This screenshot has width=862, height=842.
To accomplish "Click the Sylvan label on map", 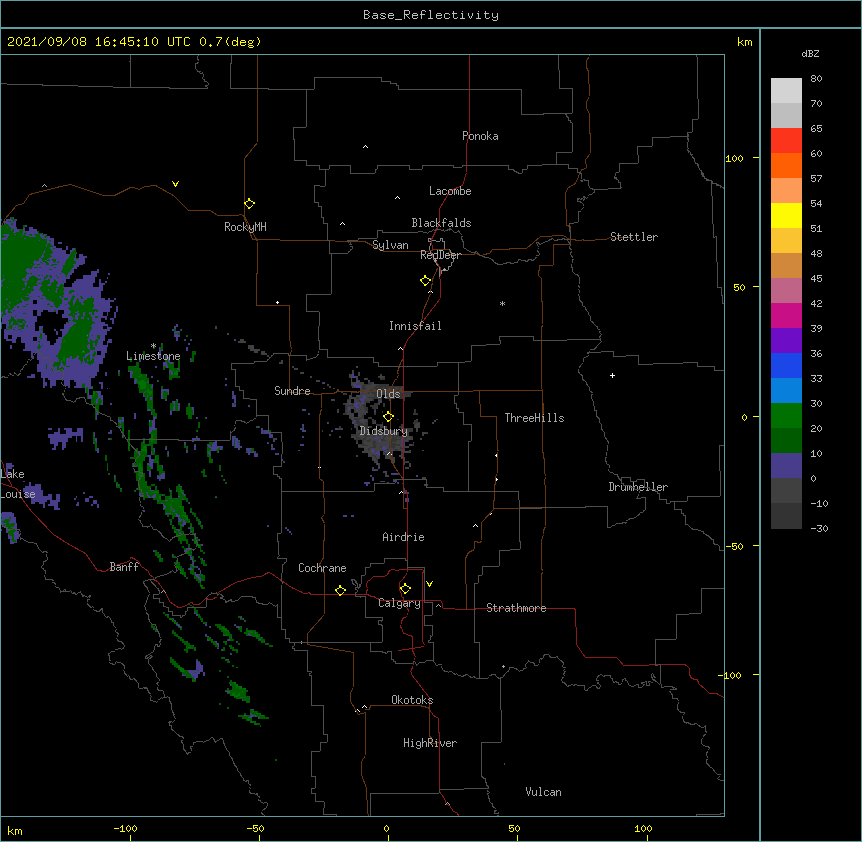I will tap(390, 245).
